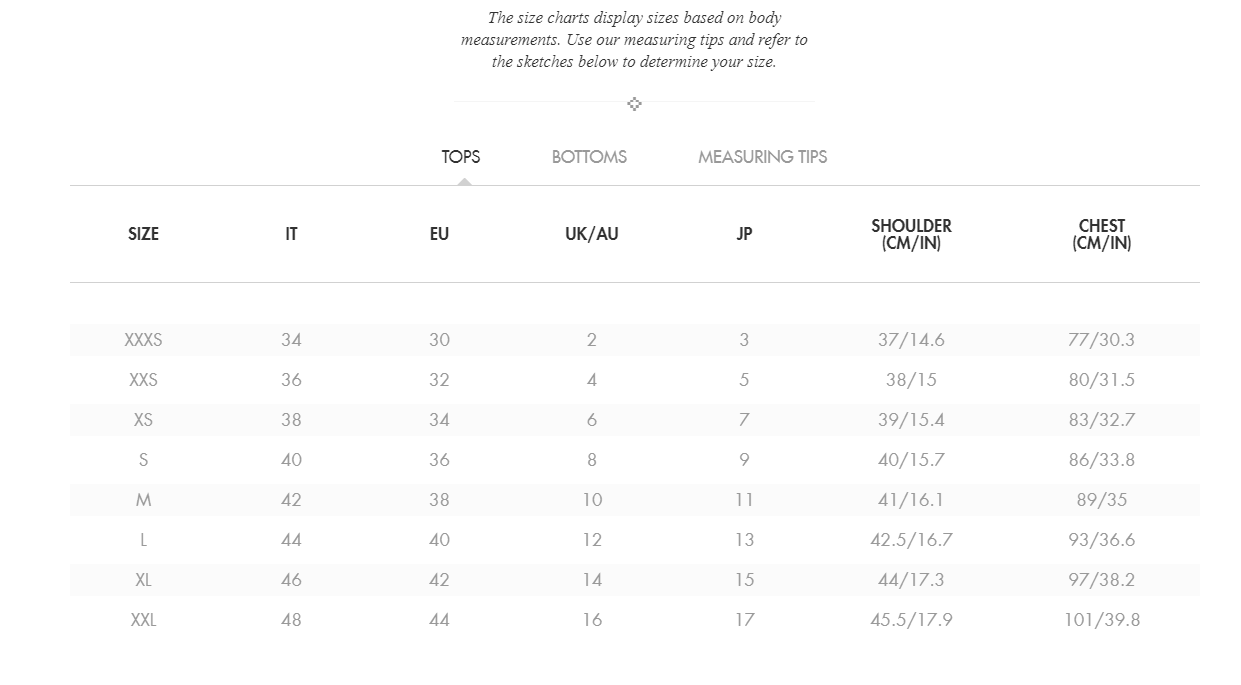Open the BOTTOMS tab
Screen dimensions: 1241x685
click(589, 157)
